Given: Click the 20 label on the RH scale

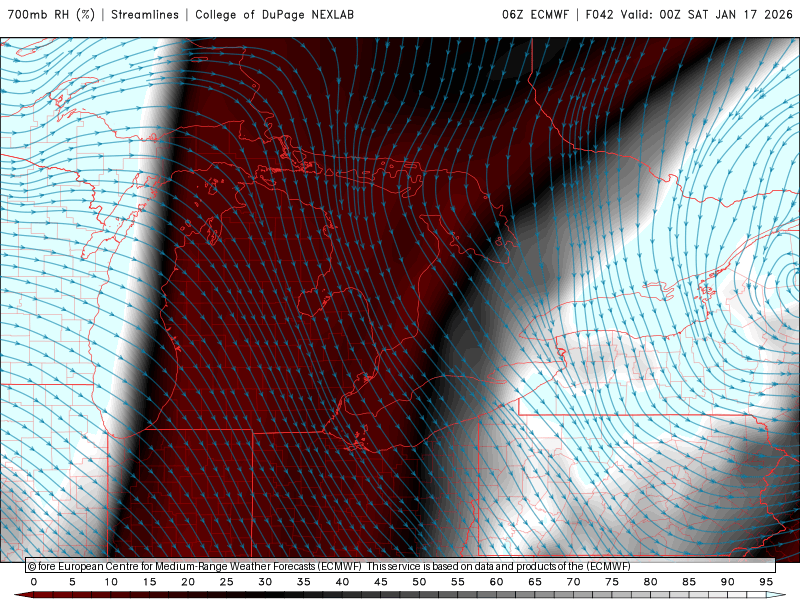Looking at the screenshot, I should [188, 582].
